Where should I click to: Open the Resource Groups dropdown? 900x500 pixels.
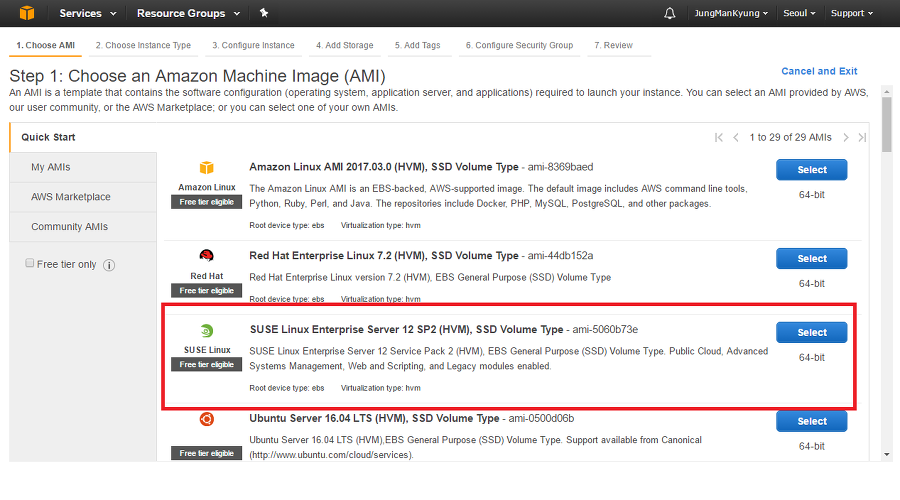(x=188, y=14)
